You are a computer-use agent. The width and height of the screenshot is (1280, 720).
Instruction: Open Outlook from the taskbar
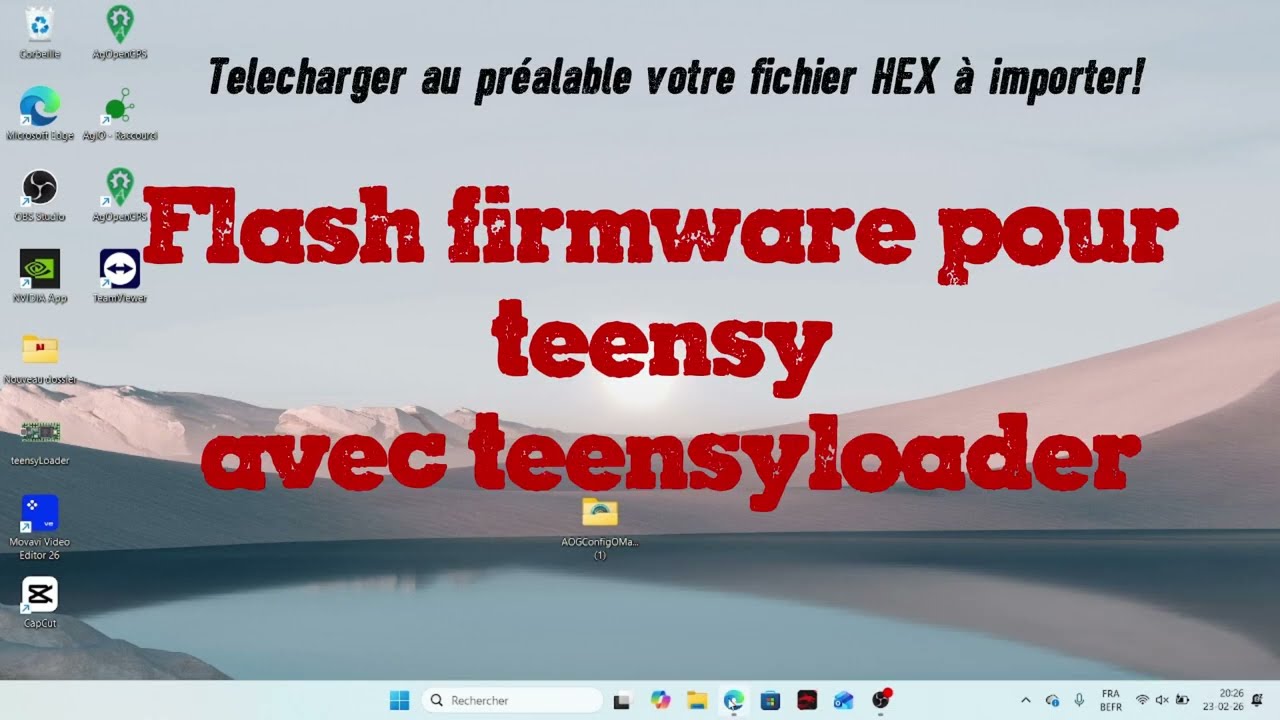[x=843, y=700]
